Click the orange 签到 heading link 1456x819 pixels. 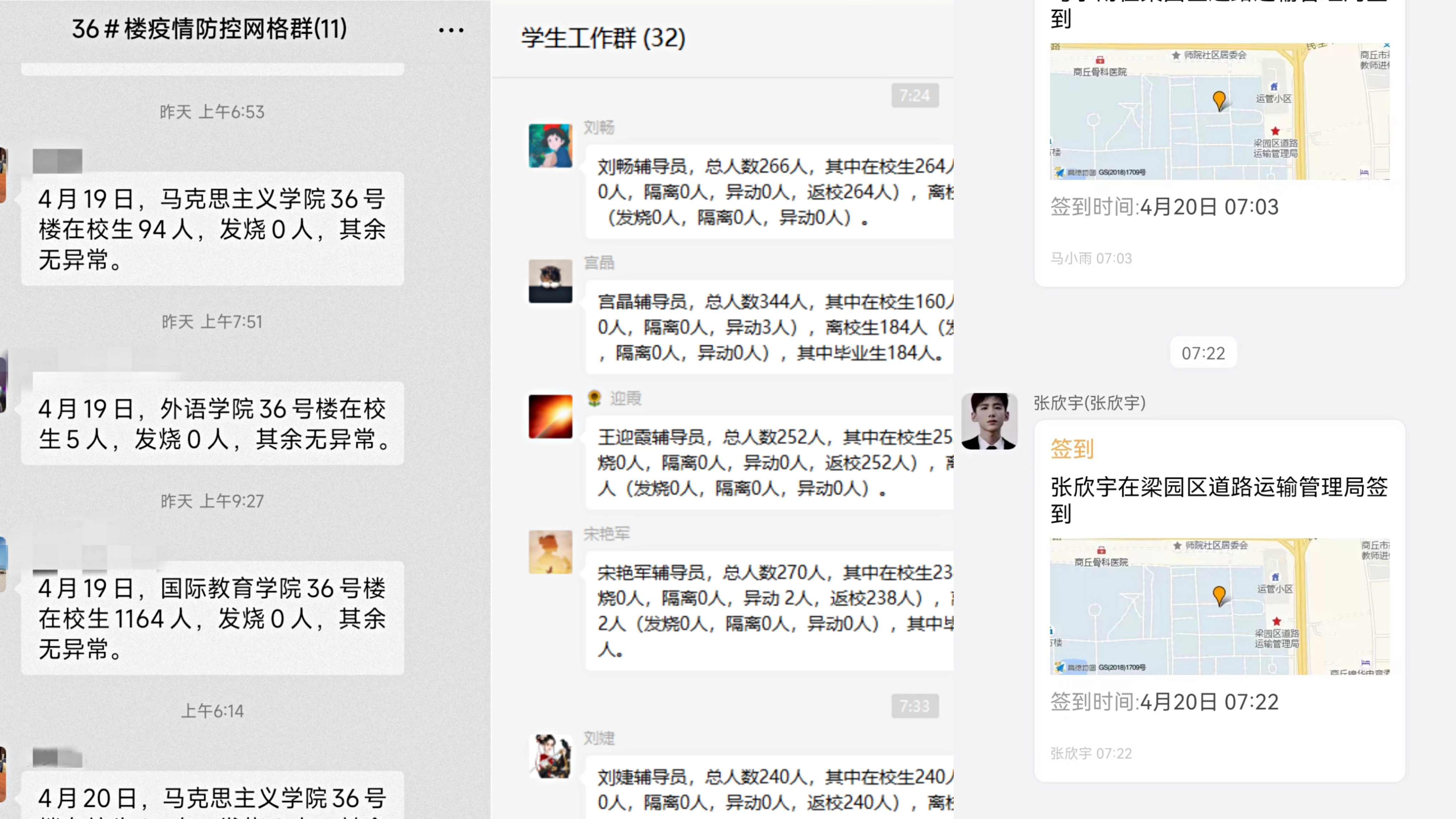(x=1072, y=449)
